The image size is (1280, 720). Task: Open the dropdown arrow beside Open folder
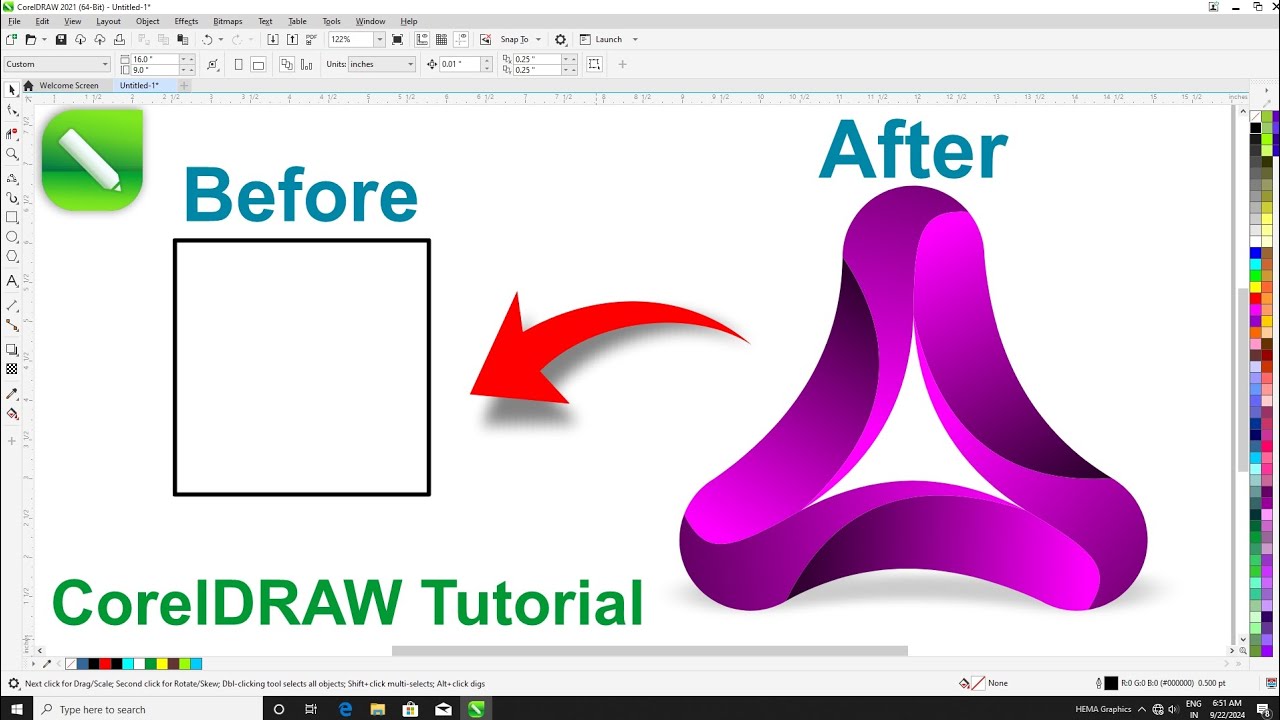(45, 39)
